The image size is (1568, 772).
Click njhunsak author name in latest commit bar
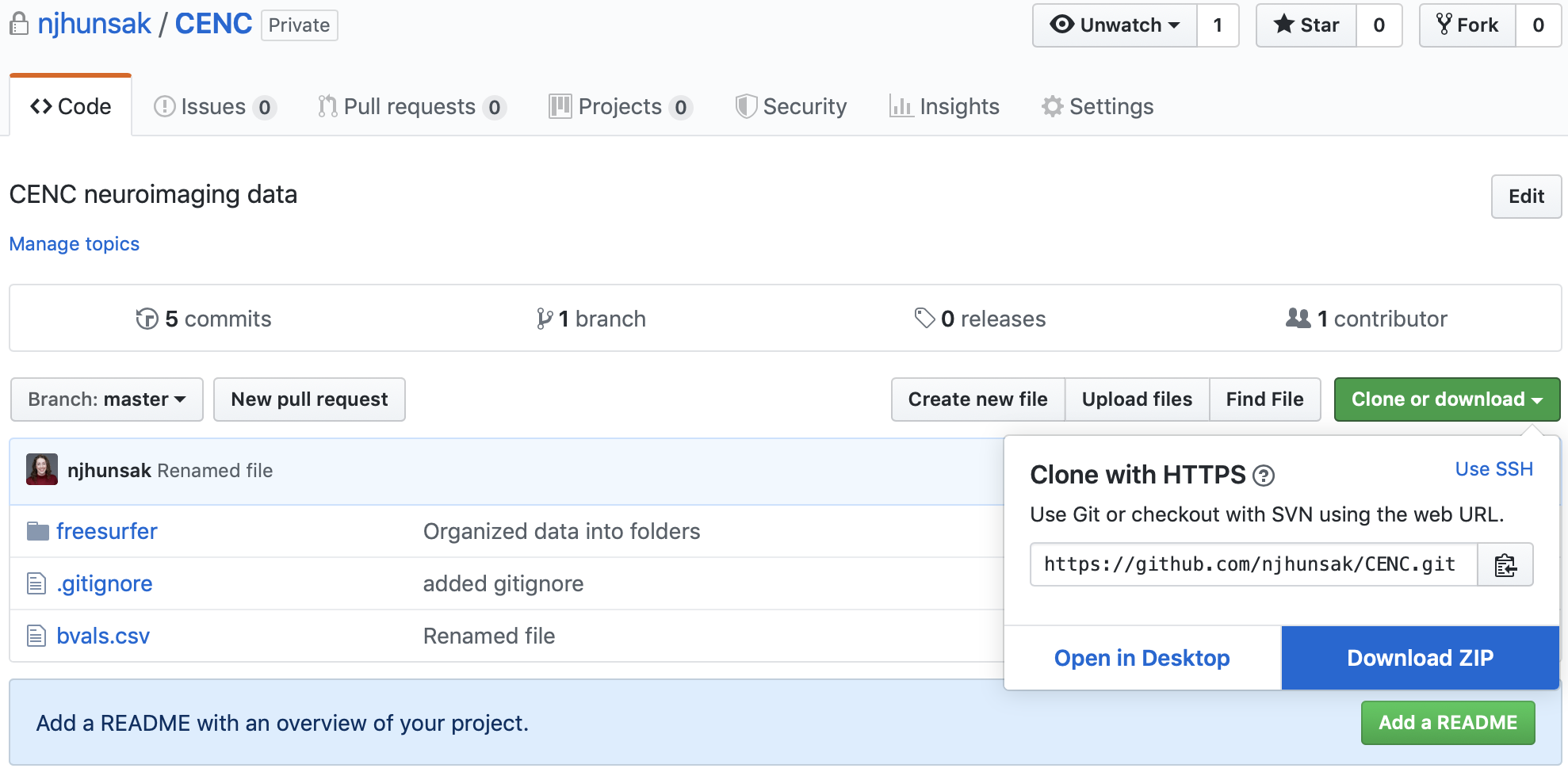109,471
